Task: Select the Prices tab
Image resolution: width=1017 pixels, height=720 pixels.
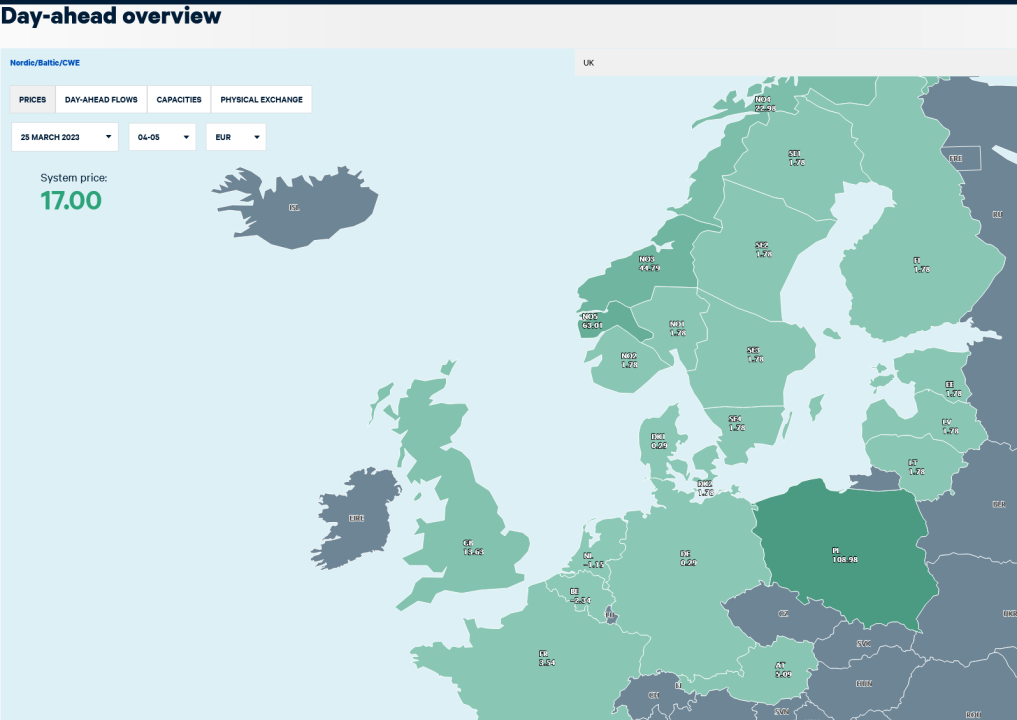Action: pos(32,99)
